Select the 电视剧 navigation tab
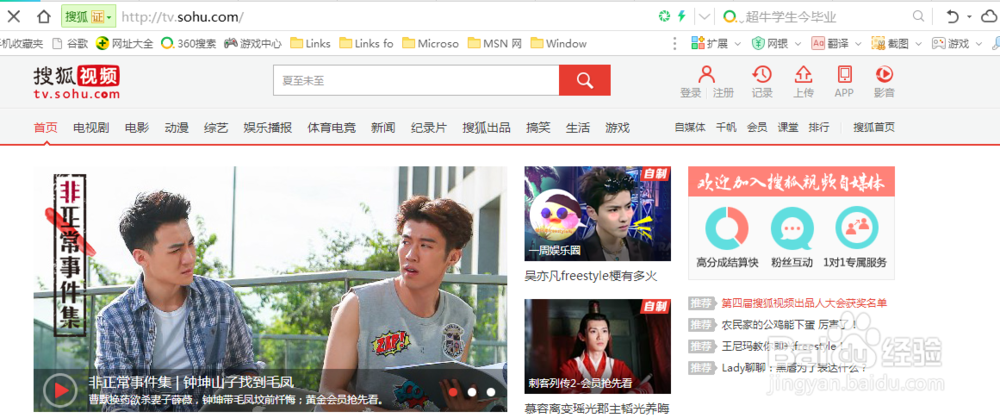 tap(91, 128)
